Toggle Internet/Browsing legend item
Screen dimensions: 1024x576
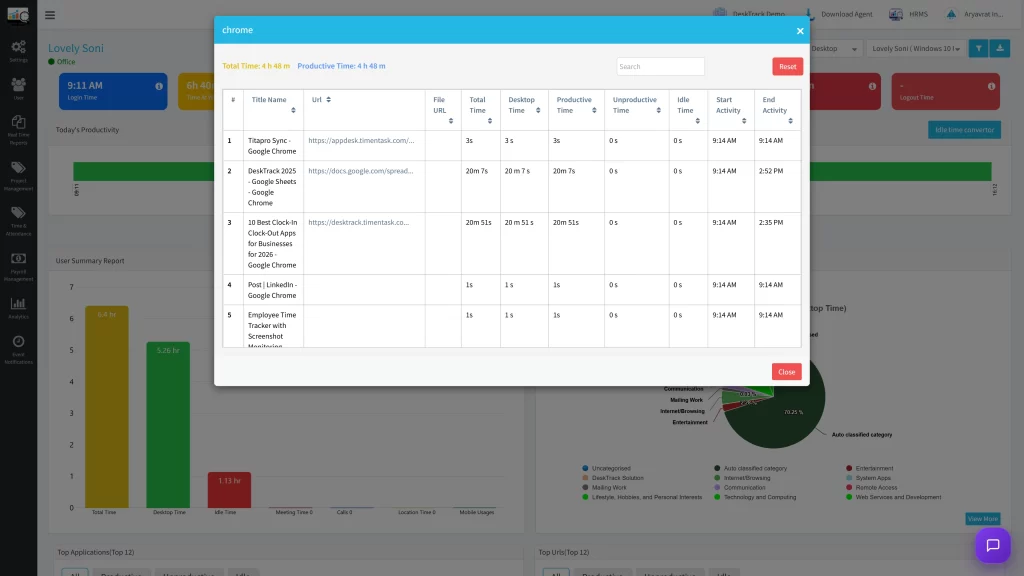(742, 478)
